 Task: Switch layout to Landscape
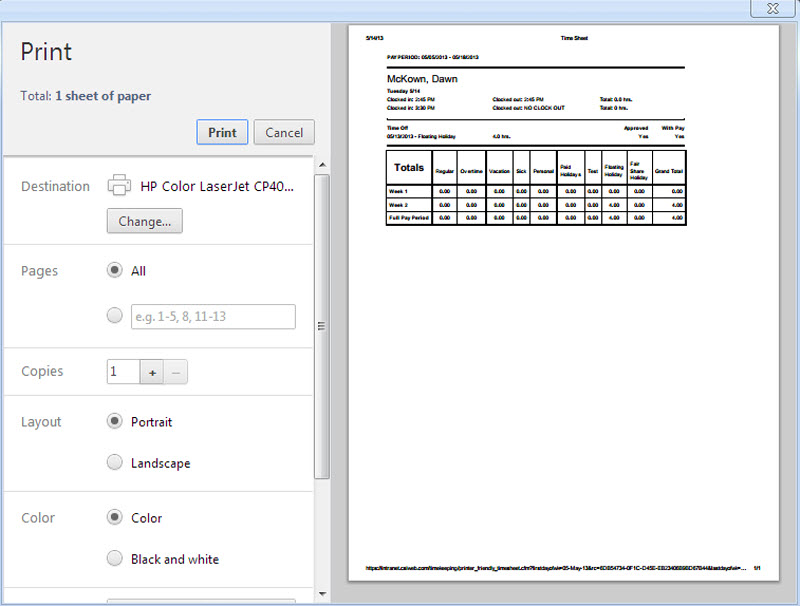115,463
